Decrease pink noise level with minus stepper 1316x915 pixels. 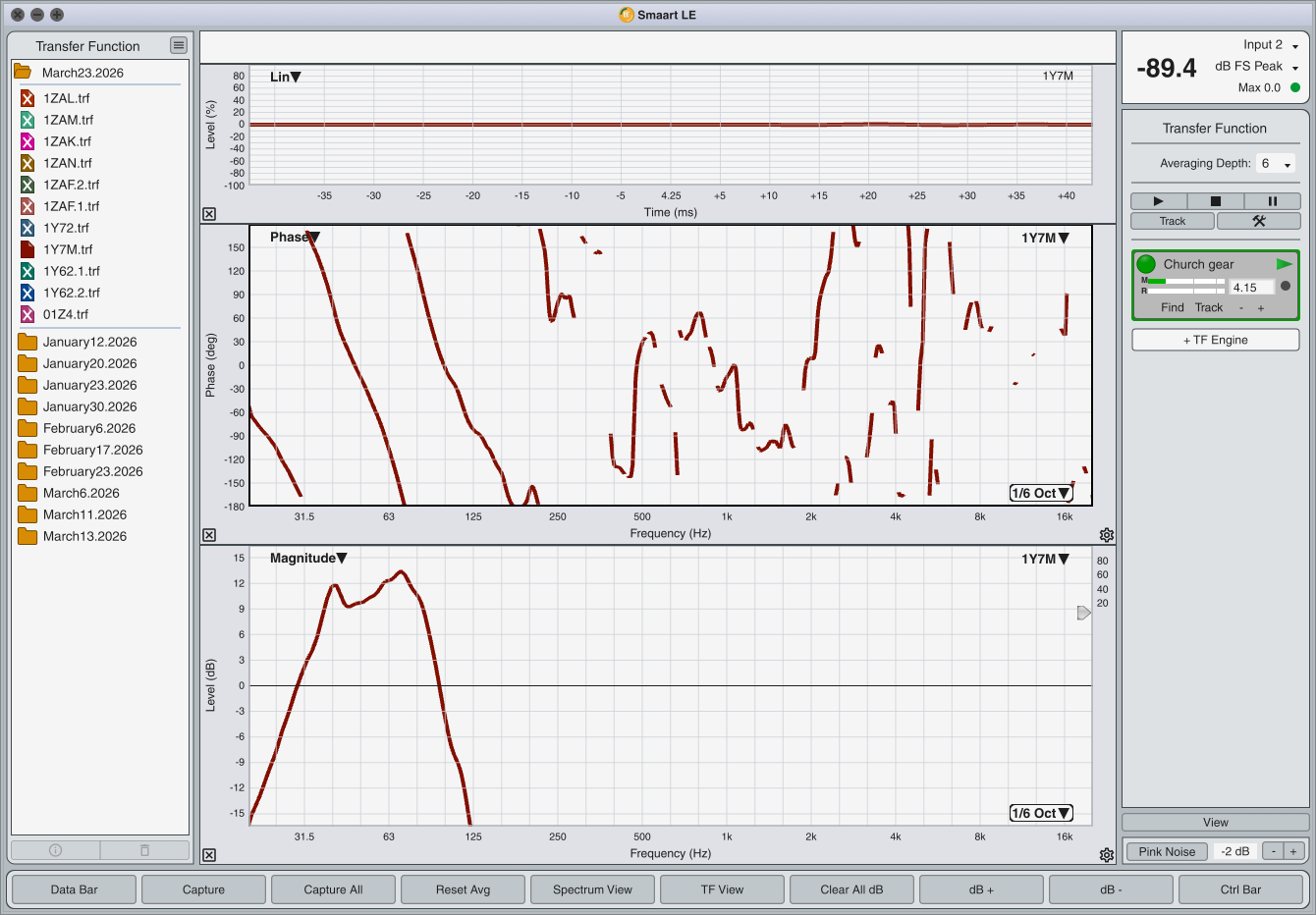tap(1274, 851)
